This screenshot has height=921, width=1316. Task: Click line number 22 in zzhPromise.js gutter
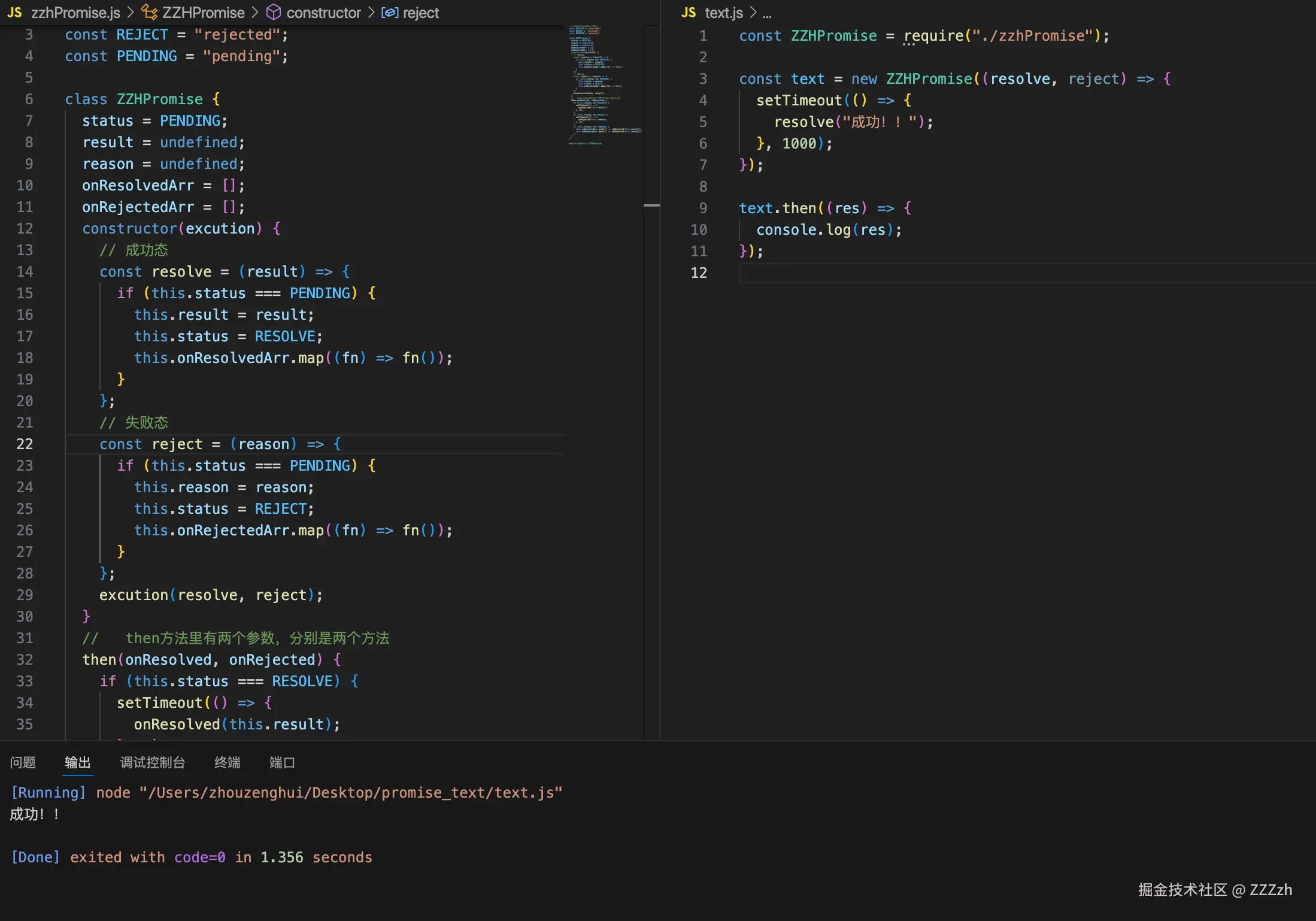coord(25,444)
